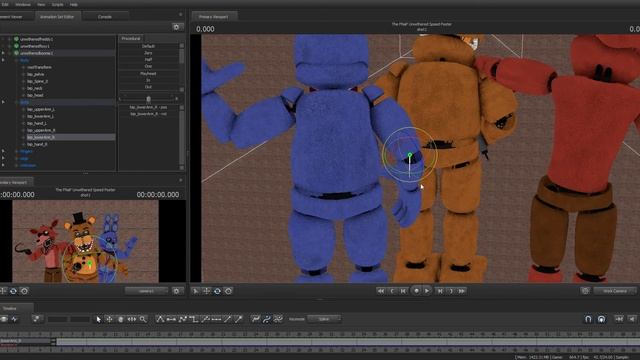The width and height of the screenshot is (640, 360).
Task: Select the secondary viewport screen manipulator circle
Action: [x=24, y=291]
